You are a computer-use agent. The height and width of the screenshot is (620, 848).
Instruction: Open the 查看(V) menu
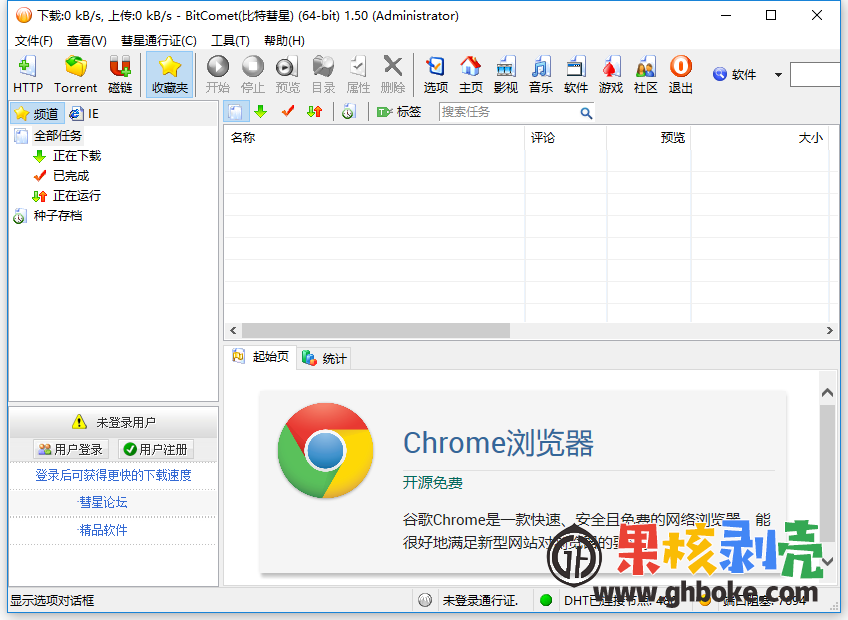click(x=87, y=41)
